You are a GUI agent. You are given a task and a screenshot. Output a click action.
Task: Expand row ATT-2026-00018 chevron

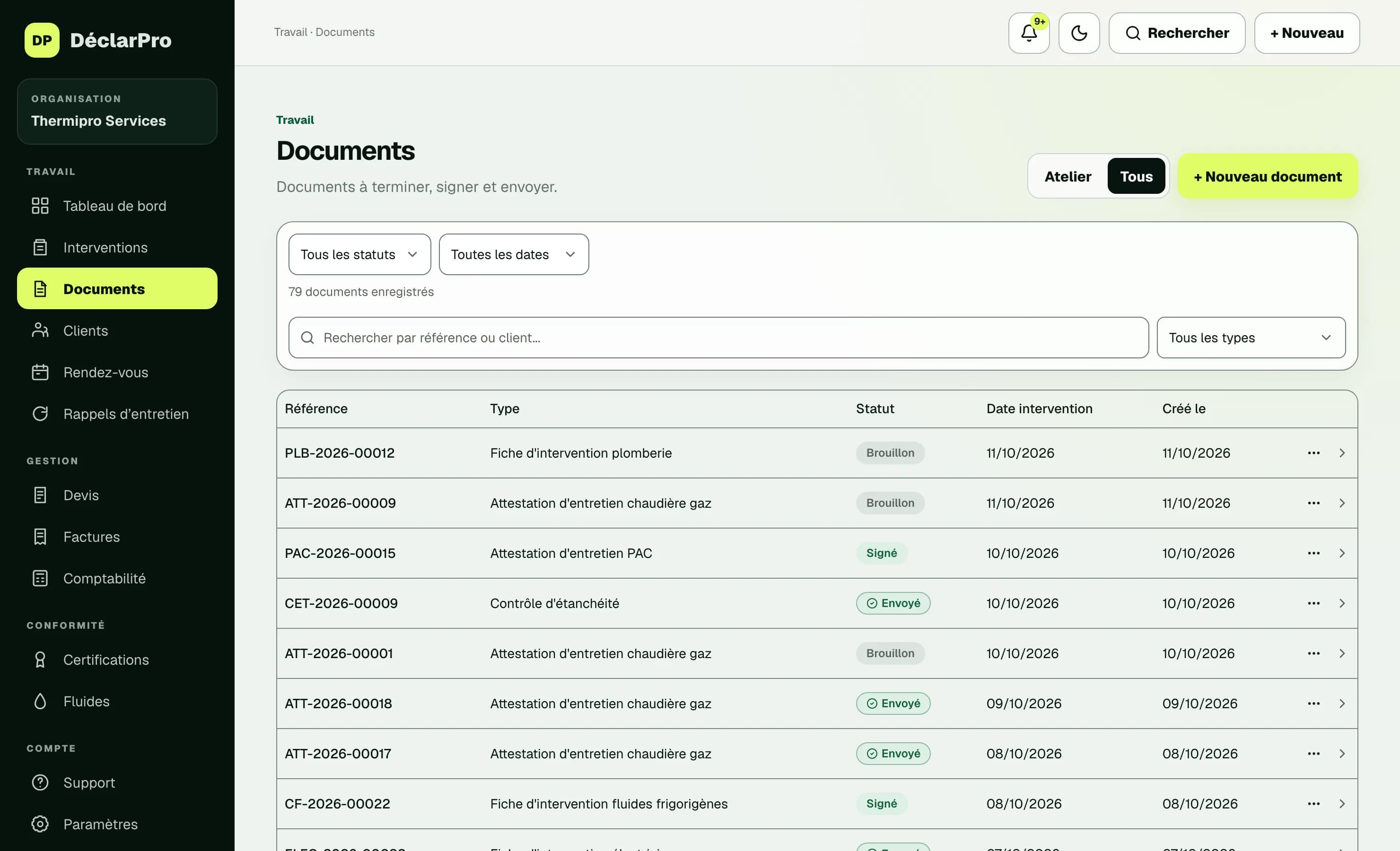click(1341, 703)
